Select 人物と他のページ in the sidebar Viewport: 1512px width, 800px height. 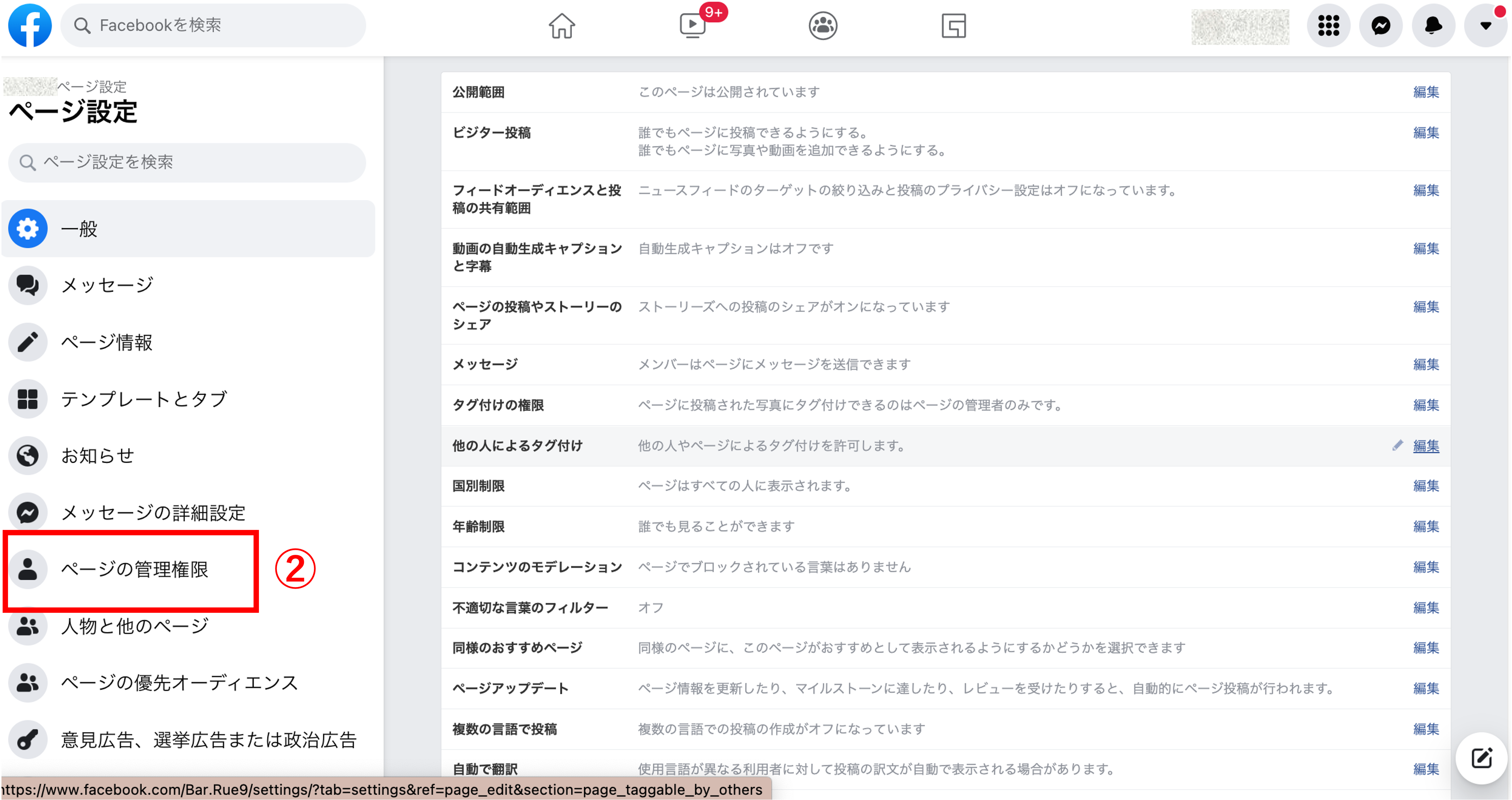point(134,626)
